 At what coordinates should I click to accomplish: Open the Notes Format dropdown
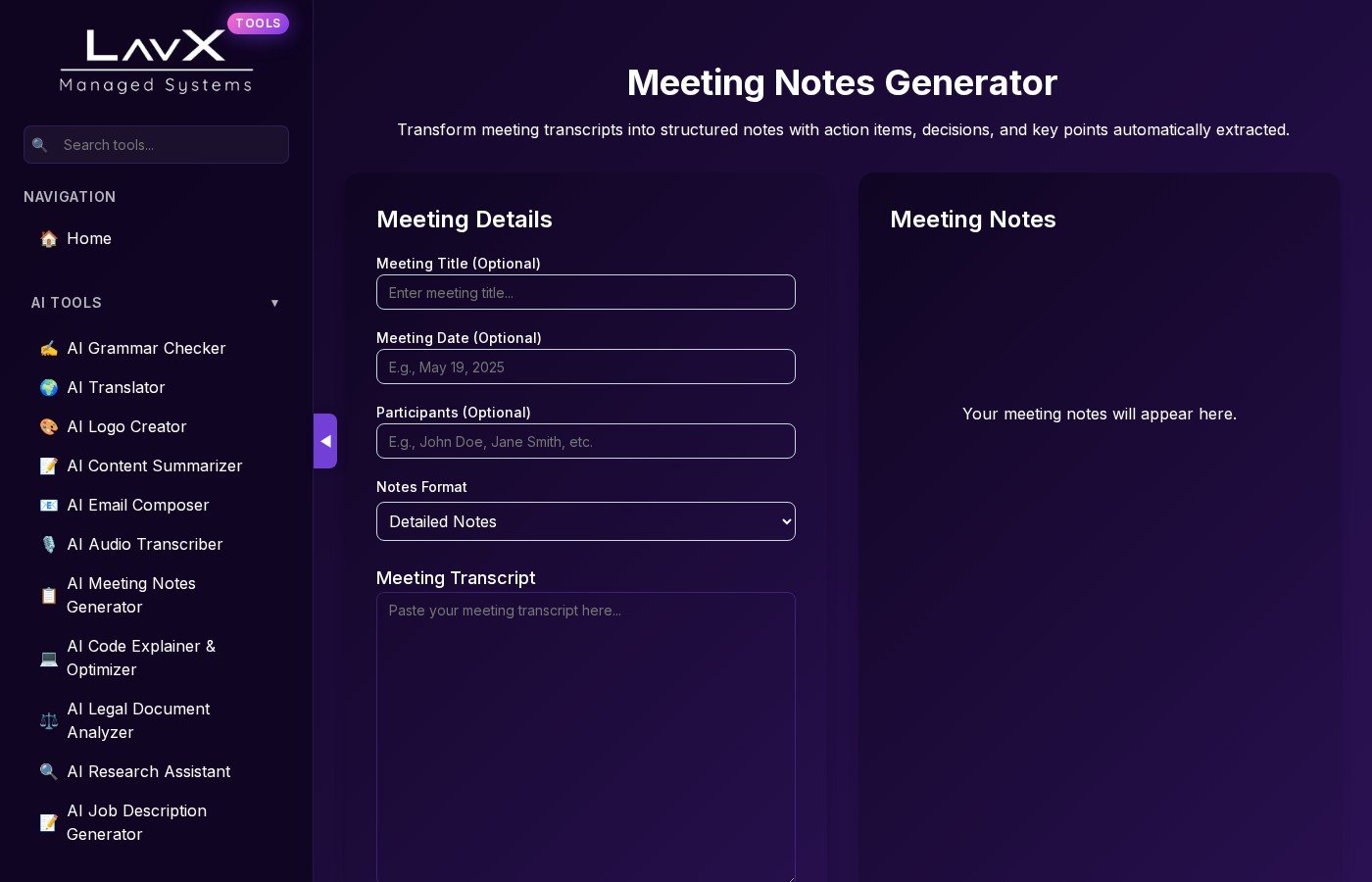coord(585,521)
